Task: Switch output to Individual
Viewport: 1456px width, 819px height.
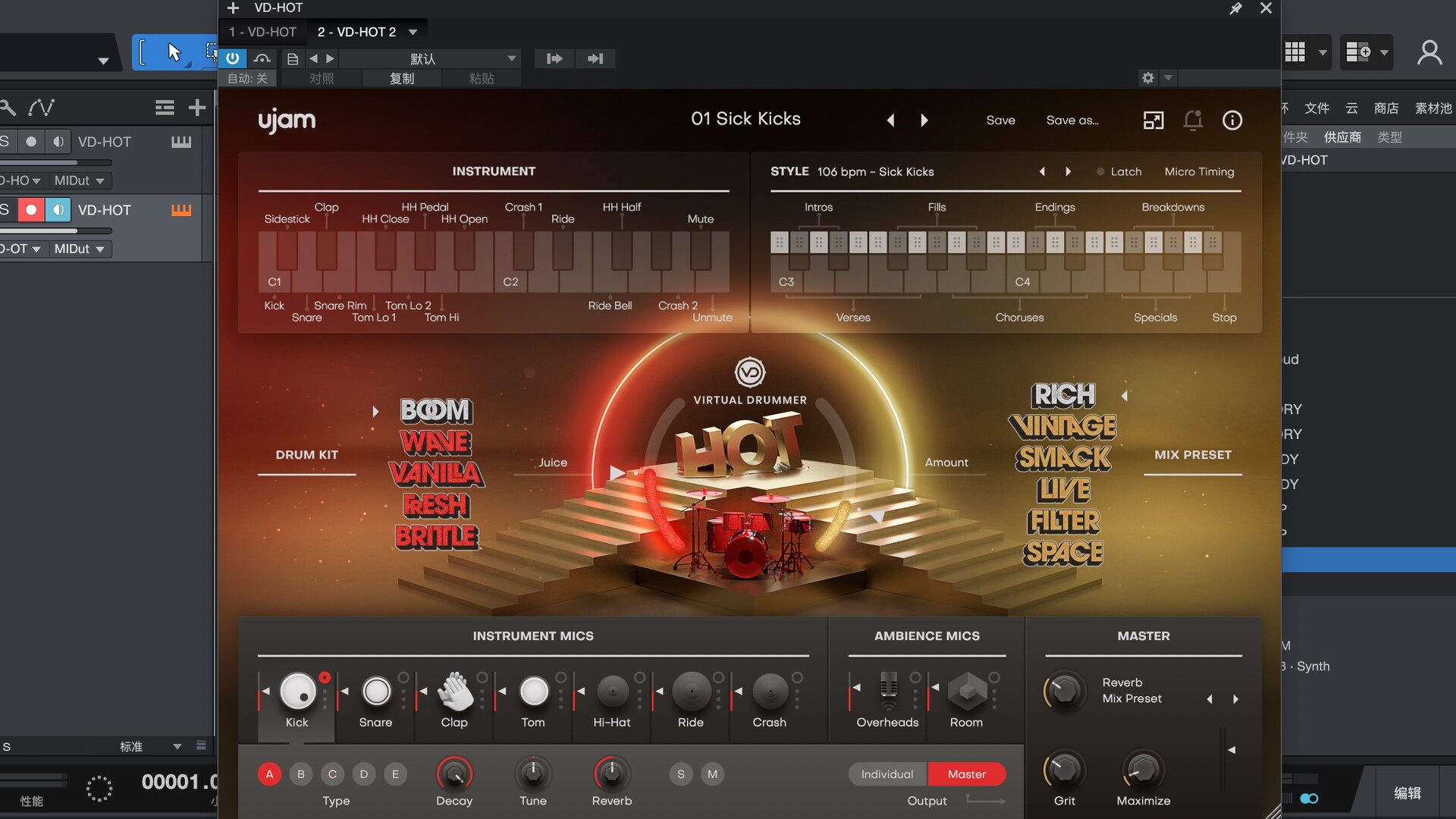Action: [887, 774]
